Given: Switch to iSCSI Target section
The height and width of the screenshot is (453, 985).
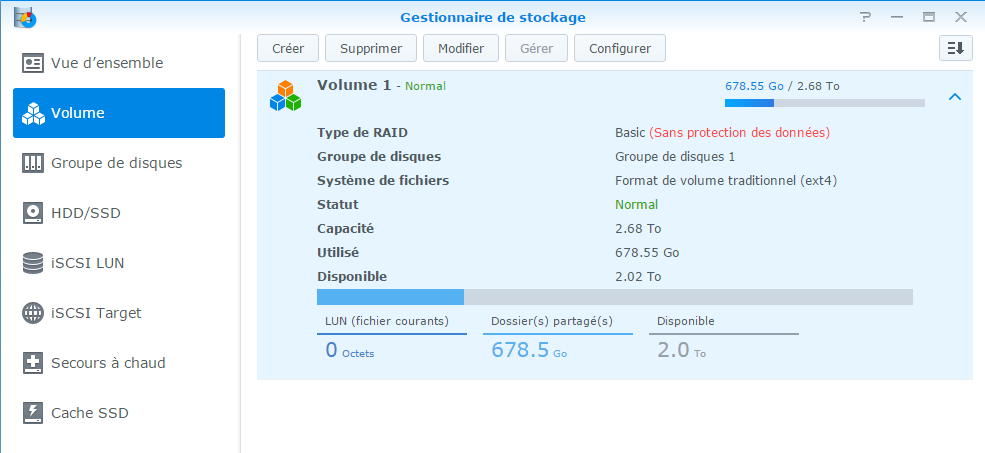Looking at the screenshot, I should coord(119,313).
